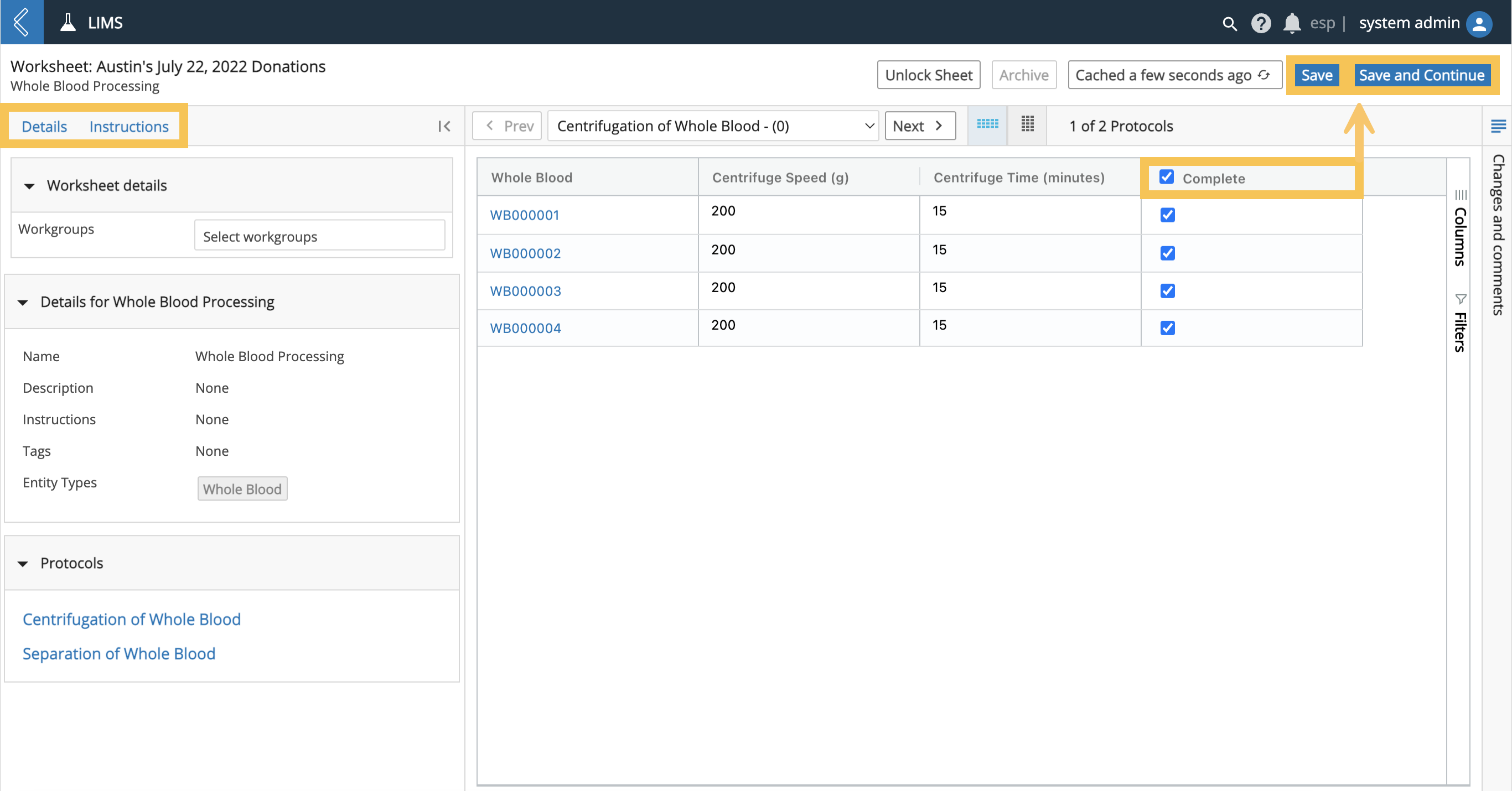Viewport: 1512px width, 791px height.
Task: Collapse the Worksheet details section
Action: pos(29,186)
